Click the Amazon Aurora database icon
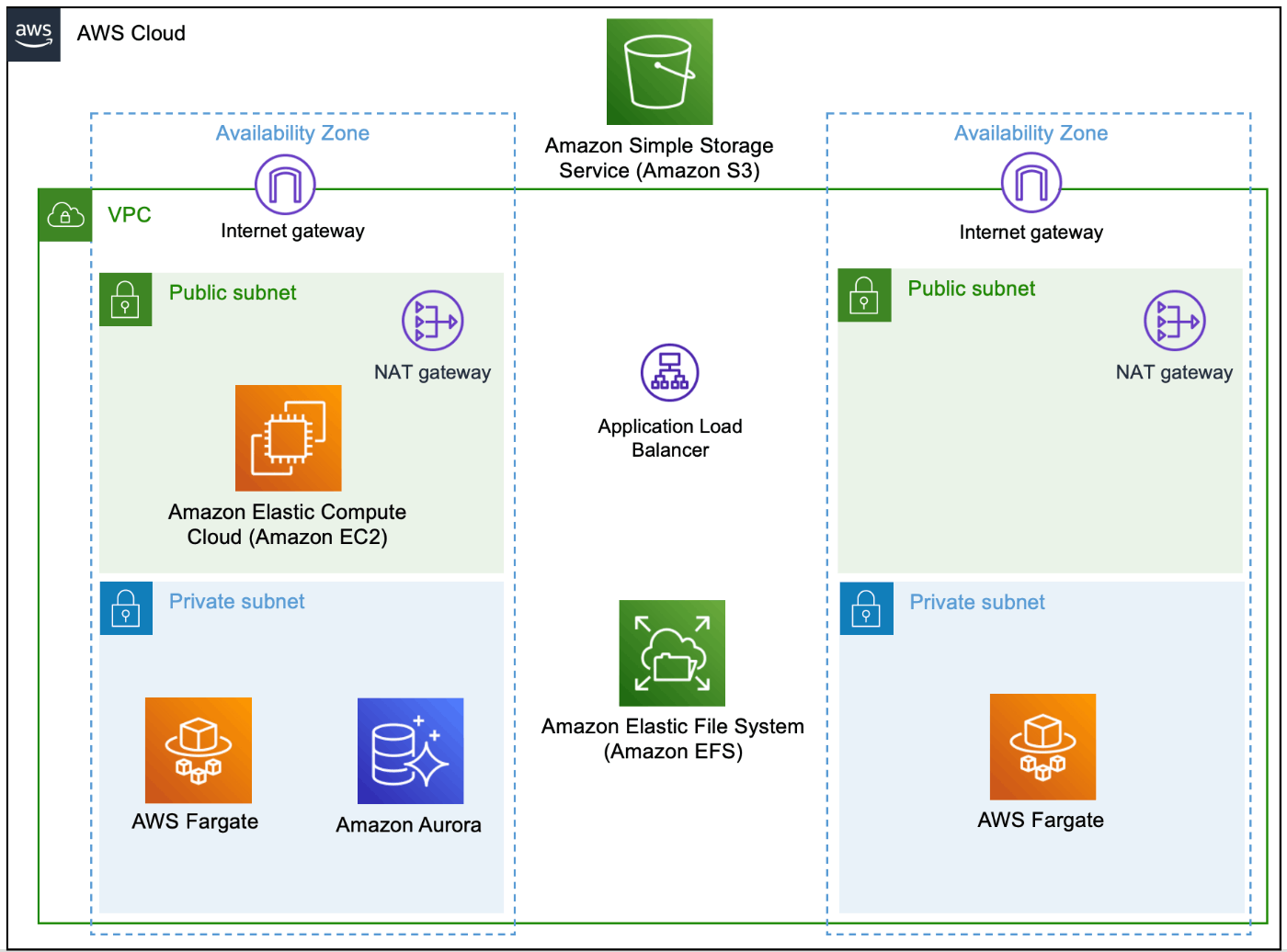1287x952 pixels. (x=410, y=751)
